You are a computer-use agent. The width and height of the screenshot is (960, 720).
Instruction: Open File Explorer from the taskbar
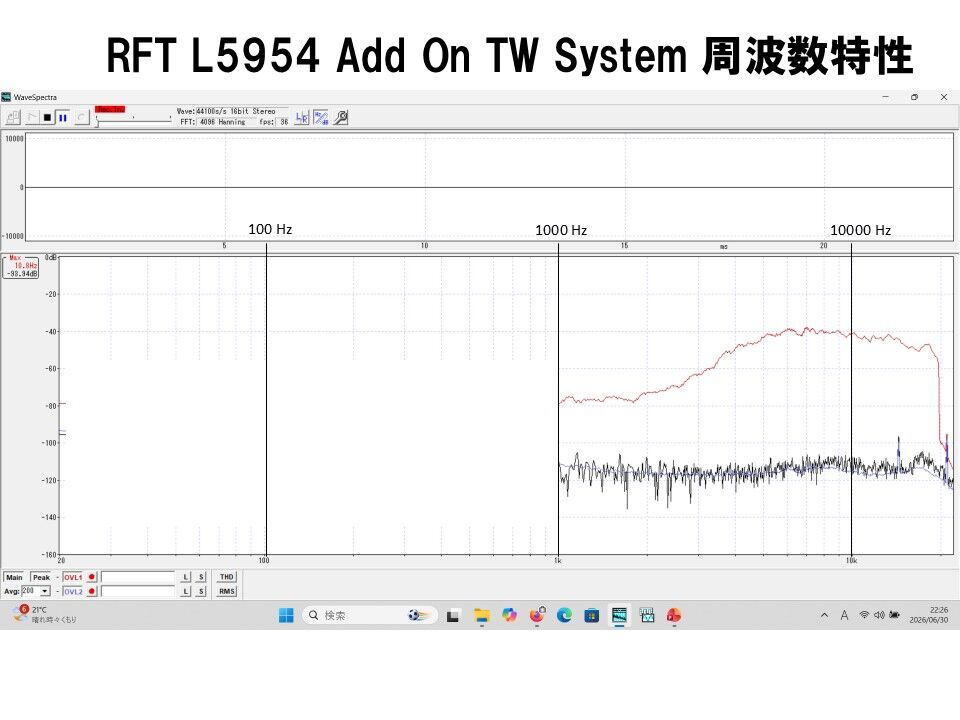[482, 616]
